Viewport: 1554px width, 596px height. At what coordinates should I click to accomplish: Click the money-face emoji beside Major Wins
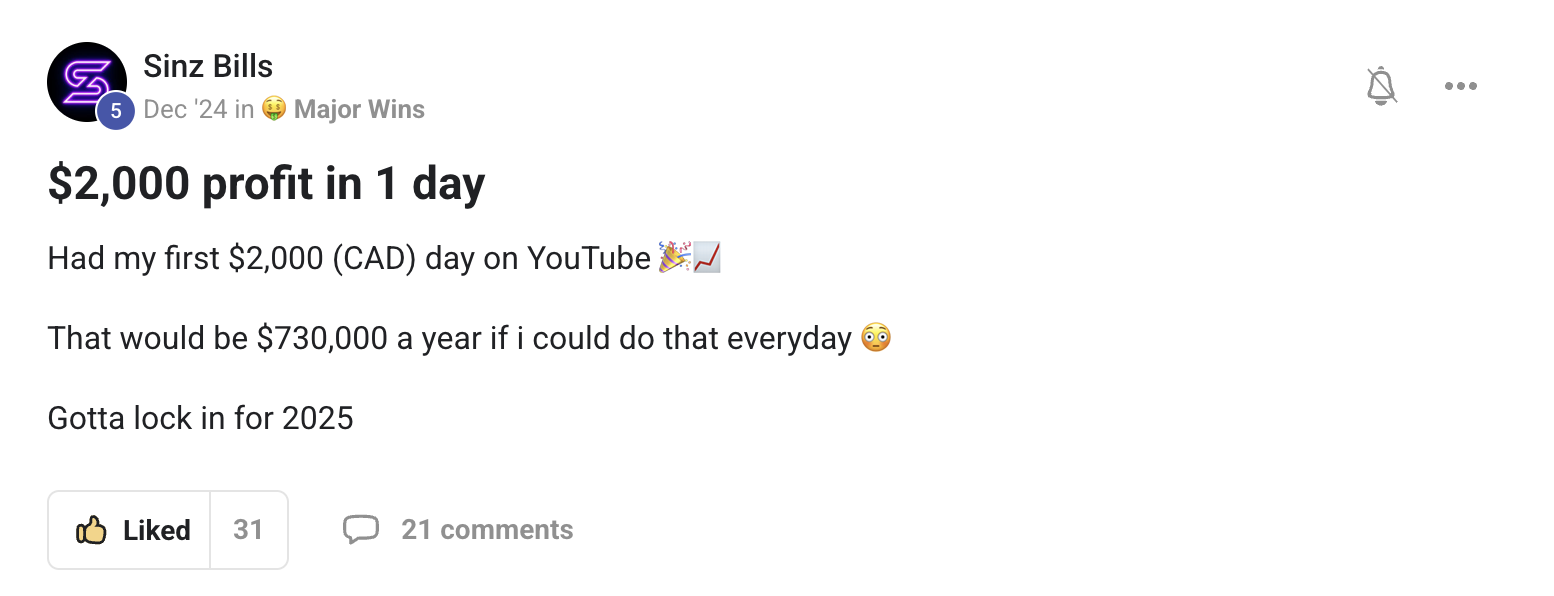tap(274, 108)
